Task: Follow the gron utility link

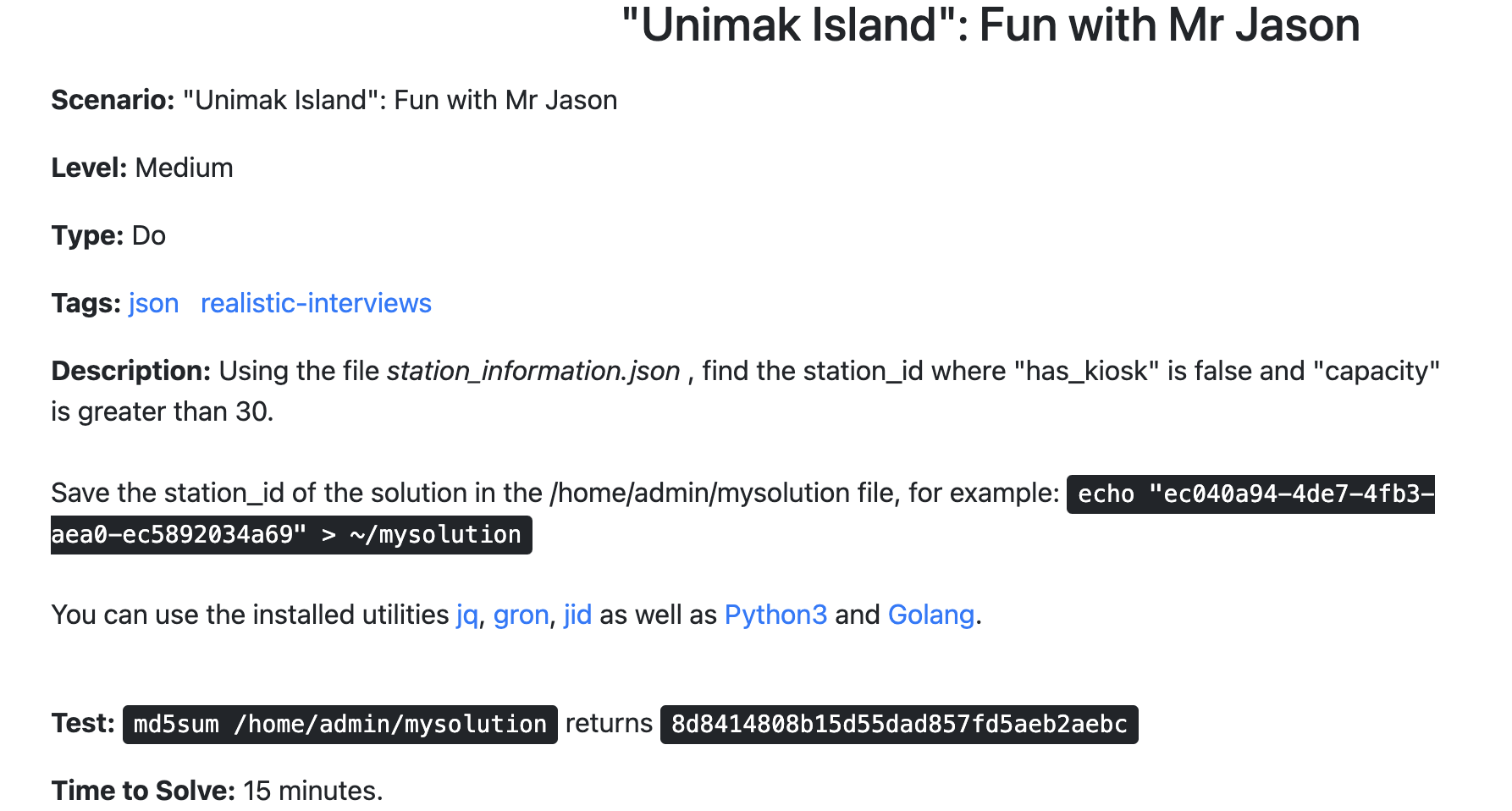Action: (x=521, y=615)
